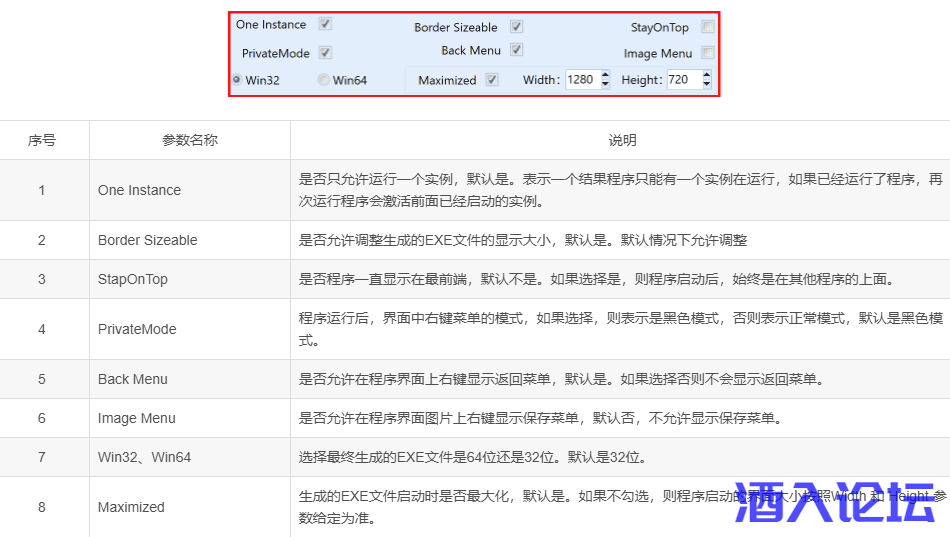Click the Height input field

click(x=683, y=80)
